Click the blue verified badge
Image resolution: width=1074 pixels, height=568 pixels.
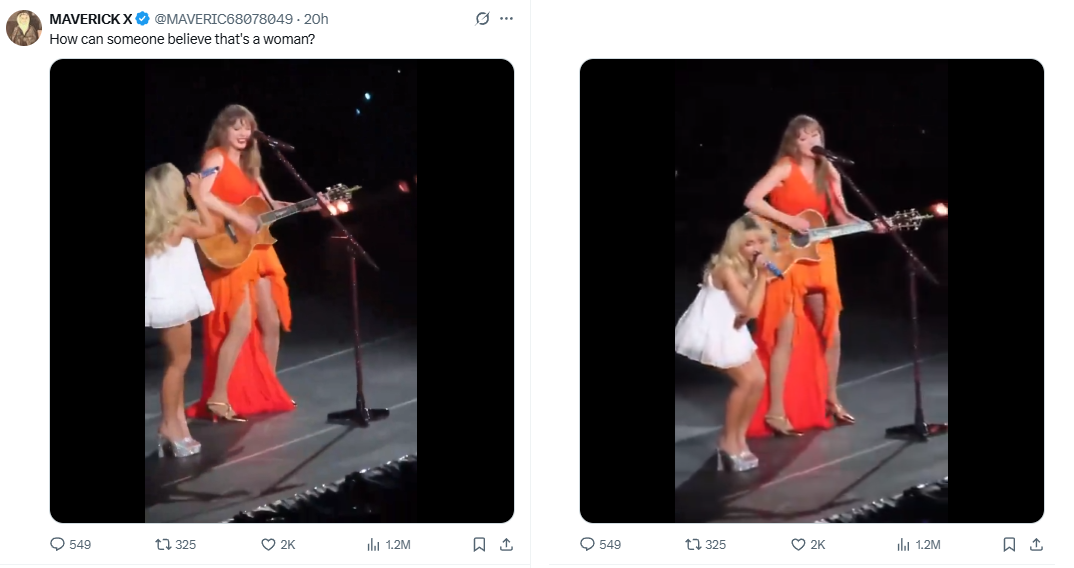click(x=142, y=19)
